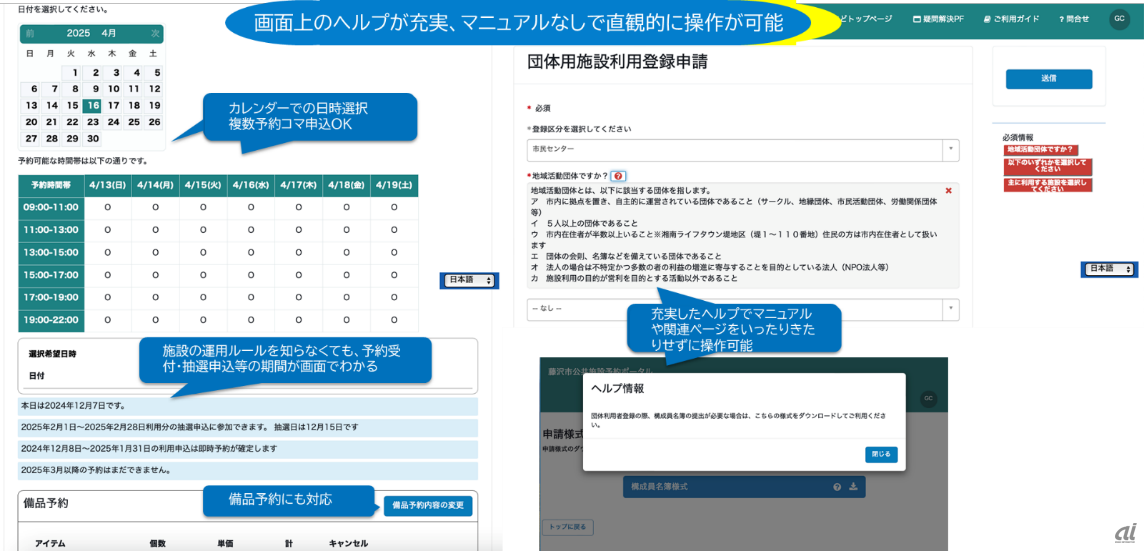Go to next month with 次 in calendar

point(155,34)
